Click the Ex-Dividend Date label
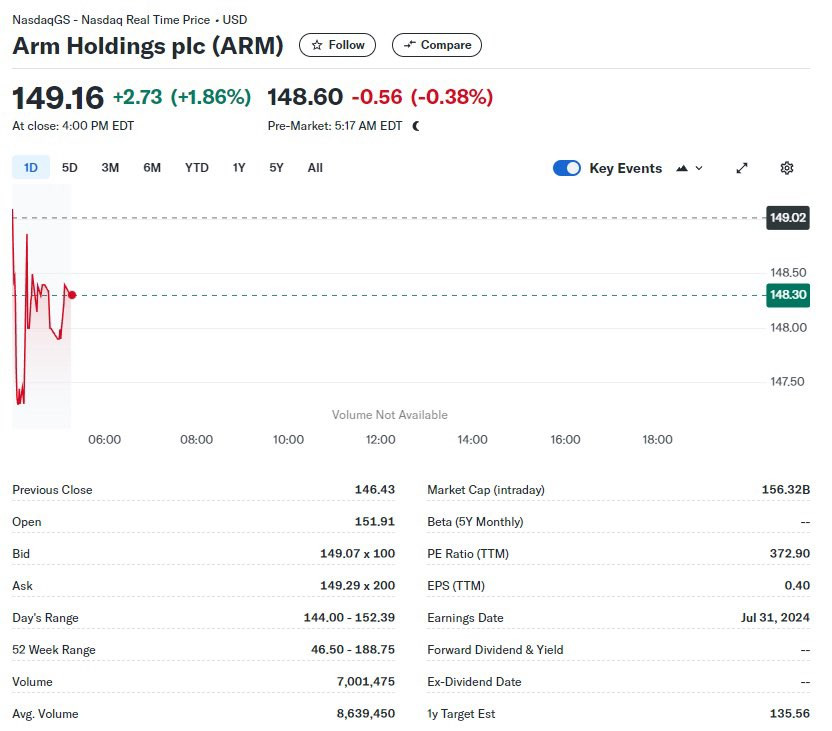Viewport: 832px width, 731px height. pos(474,682)
